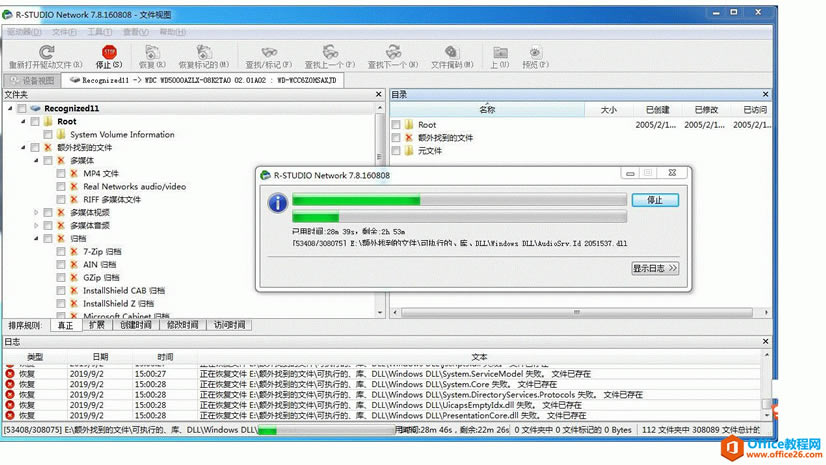Check the GZip 归档 checkbox

point(61,278)
